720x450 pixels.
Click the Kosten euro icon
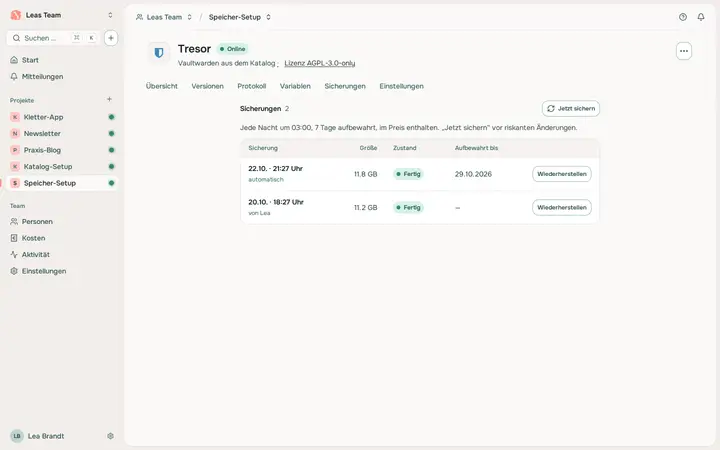(14, 238)
